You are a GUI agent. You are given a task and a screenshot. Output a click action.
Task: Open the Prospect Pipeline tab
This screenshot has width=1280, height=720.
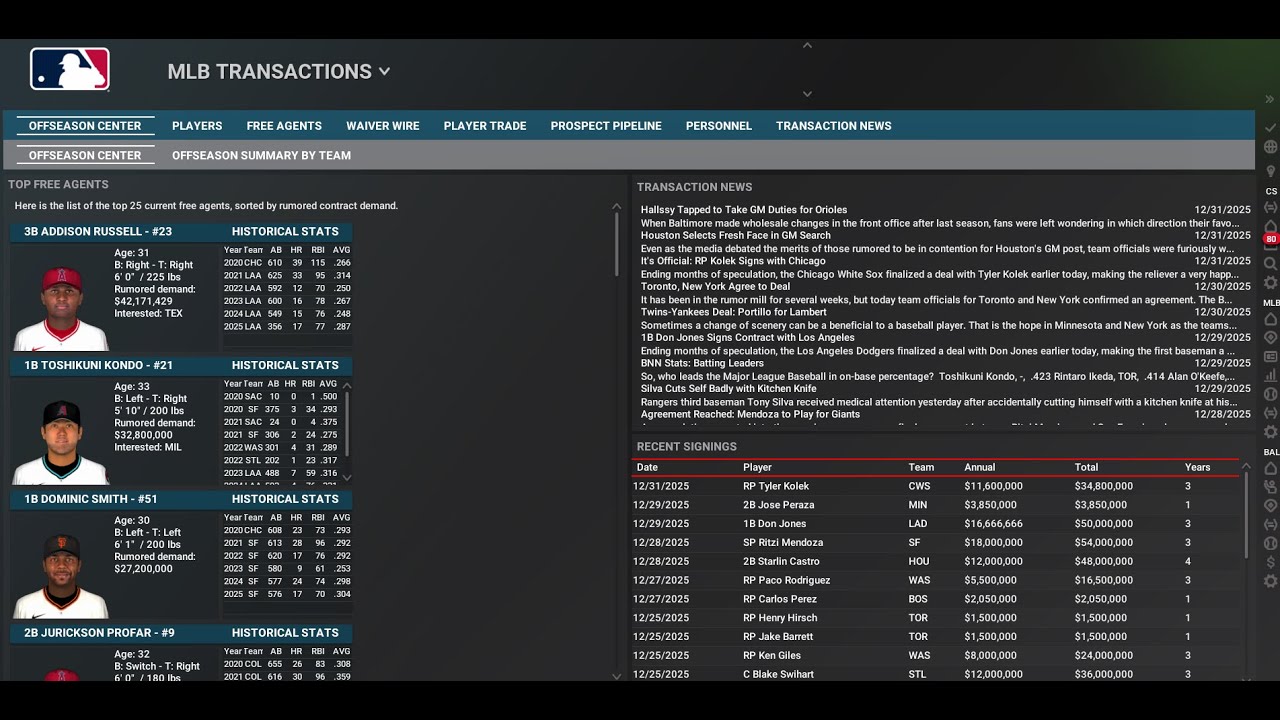[x=606, y=126]
